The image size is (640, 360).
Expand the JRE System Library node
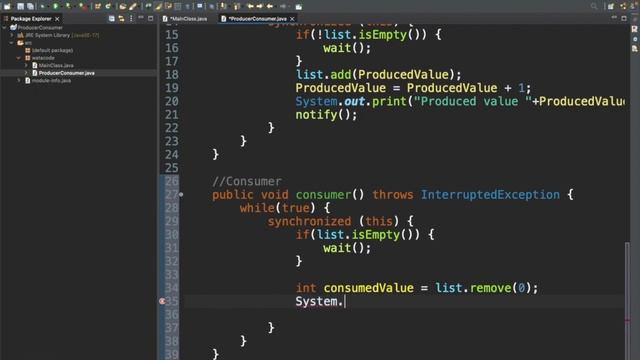12,35
